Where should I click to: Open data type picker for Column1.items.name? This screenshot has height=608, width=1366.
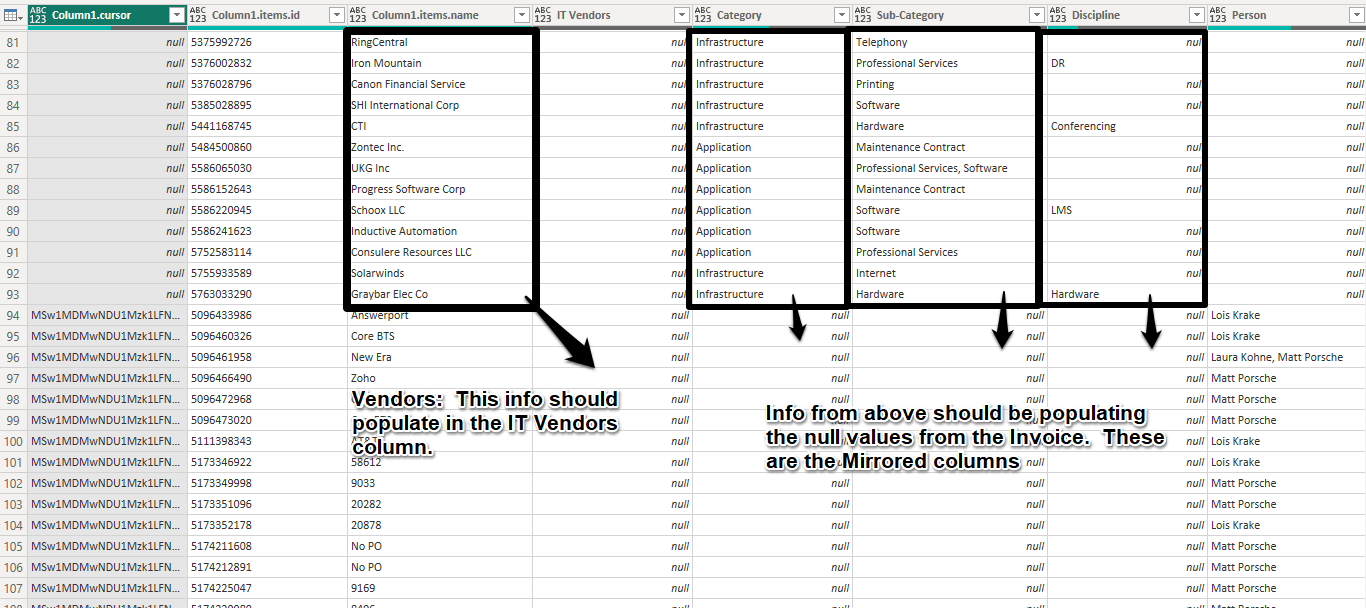coord(357,14)
